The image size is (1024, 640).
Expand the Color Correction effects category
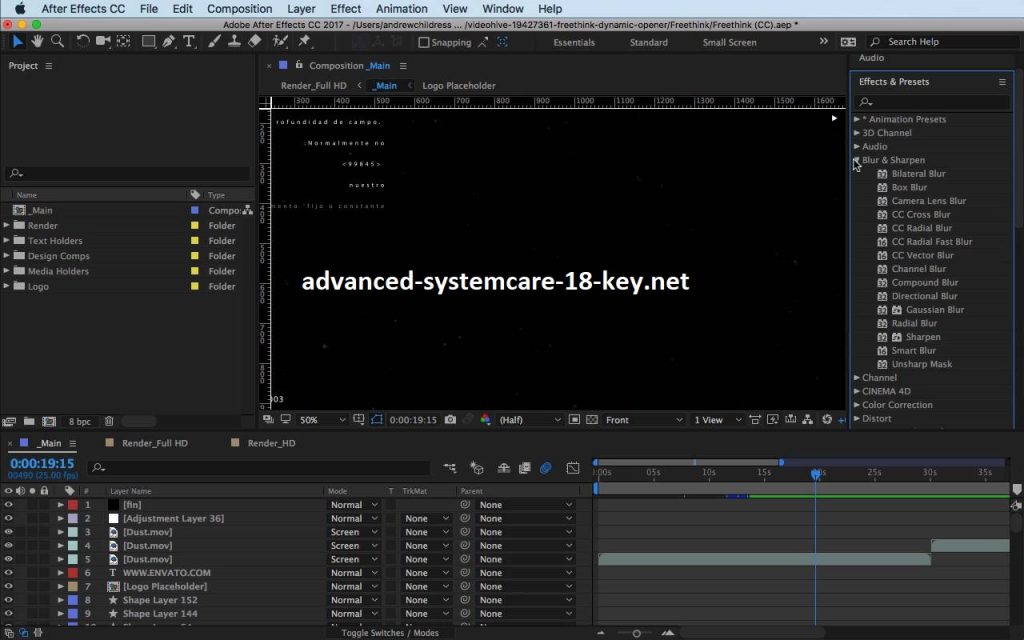(857, 405)
